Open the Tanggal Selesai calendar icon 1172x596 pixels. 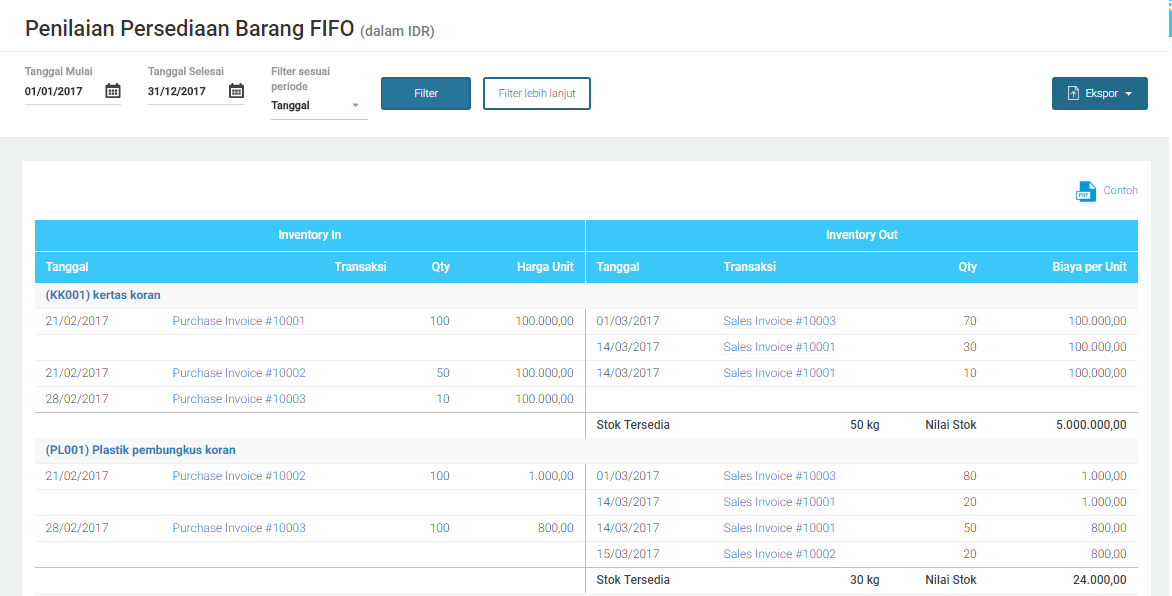pos(236,91)
